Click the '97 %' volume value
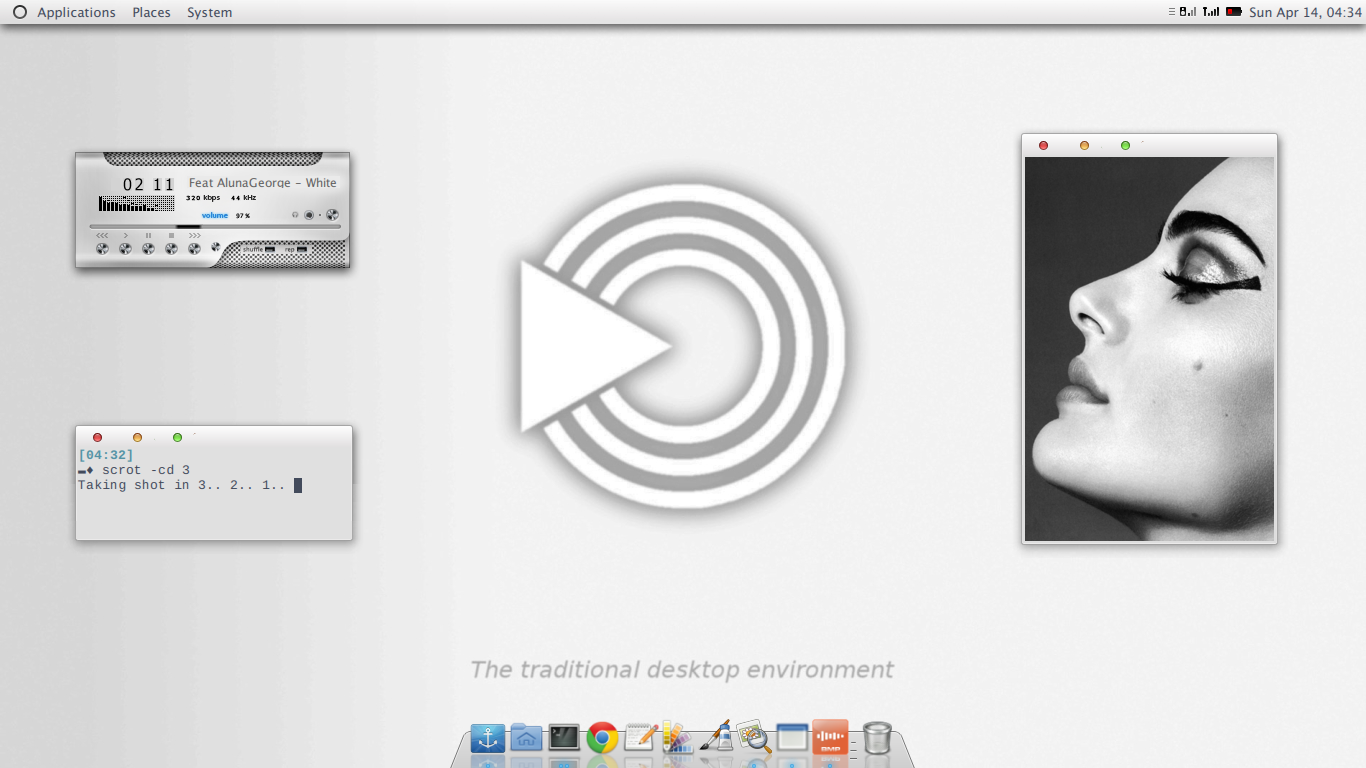 (x=243, y=215)
